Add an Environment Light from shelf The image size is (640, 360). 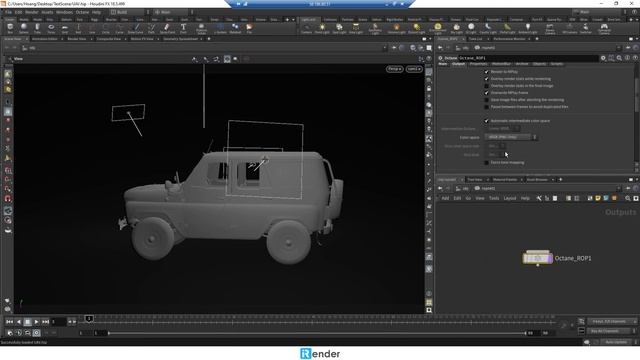pyautogui.click(x=438, y=29)
